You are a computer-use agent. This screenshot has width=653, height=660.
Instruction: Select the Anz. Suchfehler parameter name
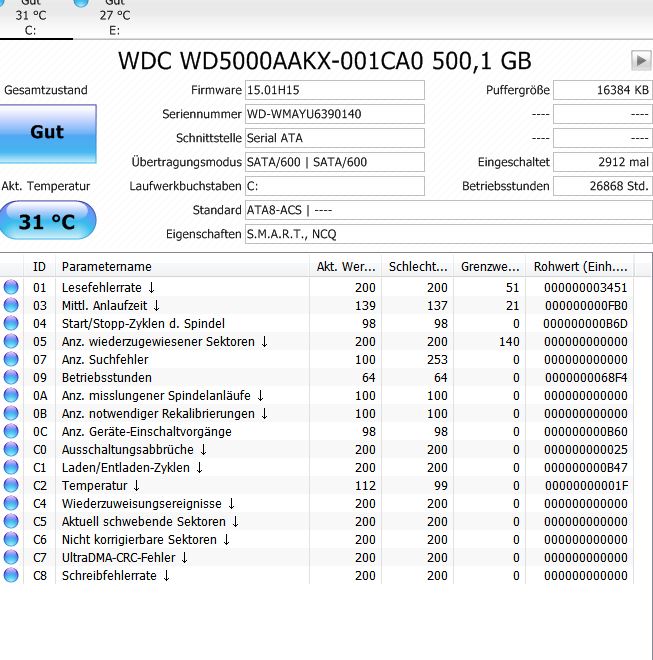[105, 359]
